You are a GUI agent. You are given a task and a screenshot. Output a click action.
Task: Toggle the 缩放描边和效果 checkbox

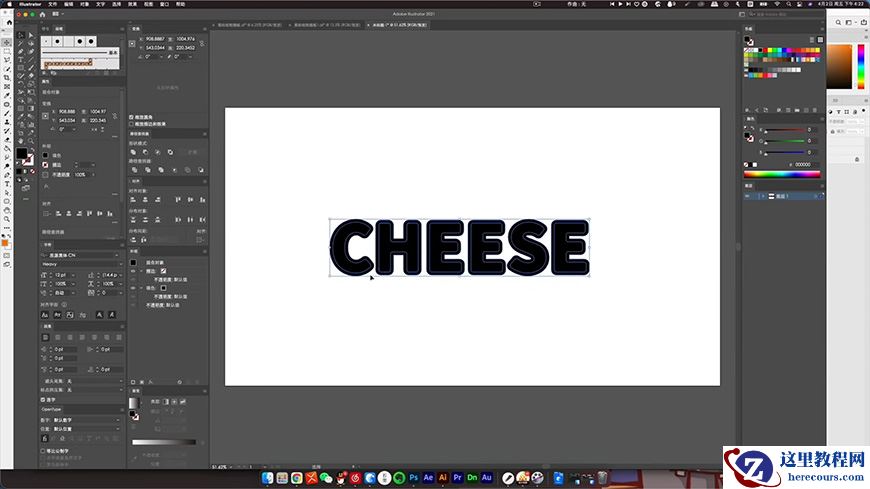coord(131,124)
